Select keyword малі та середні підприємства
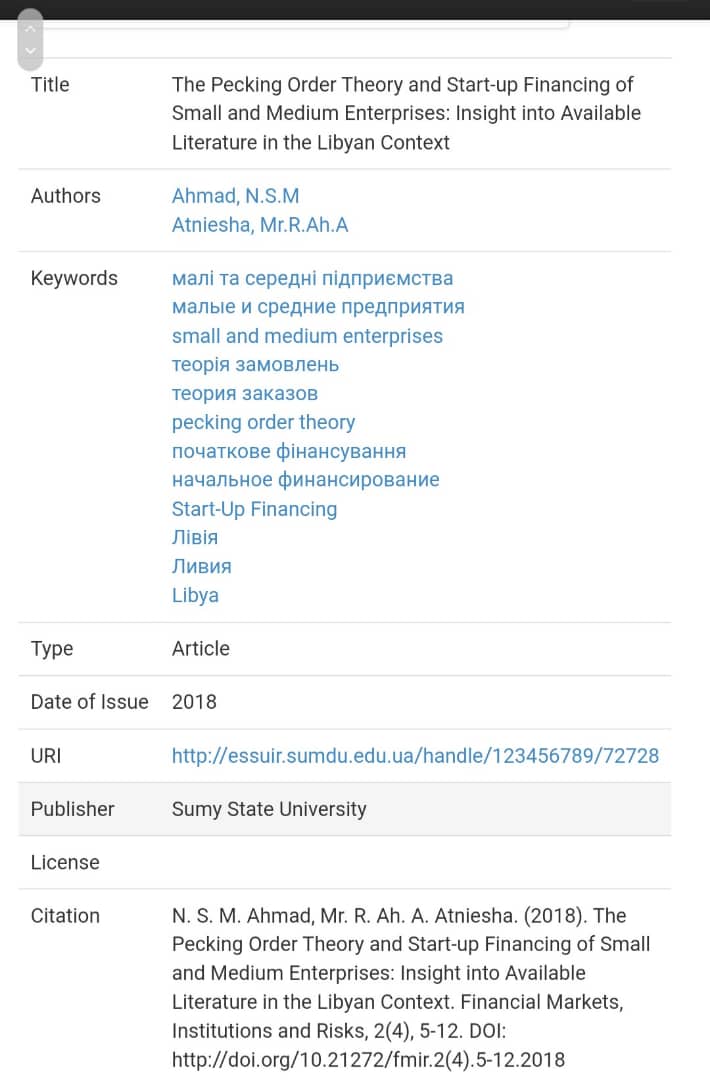710x1080 pixels. [x=312, y=278]
